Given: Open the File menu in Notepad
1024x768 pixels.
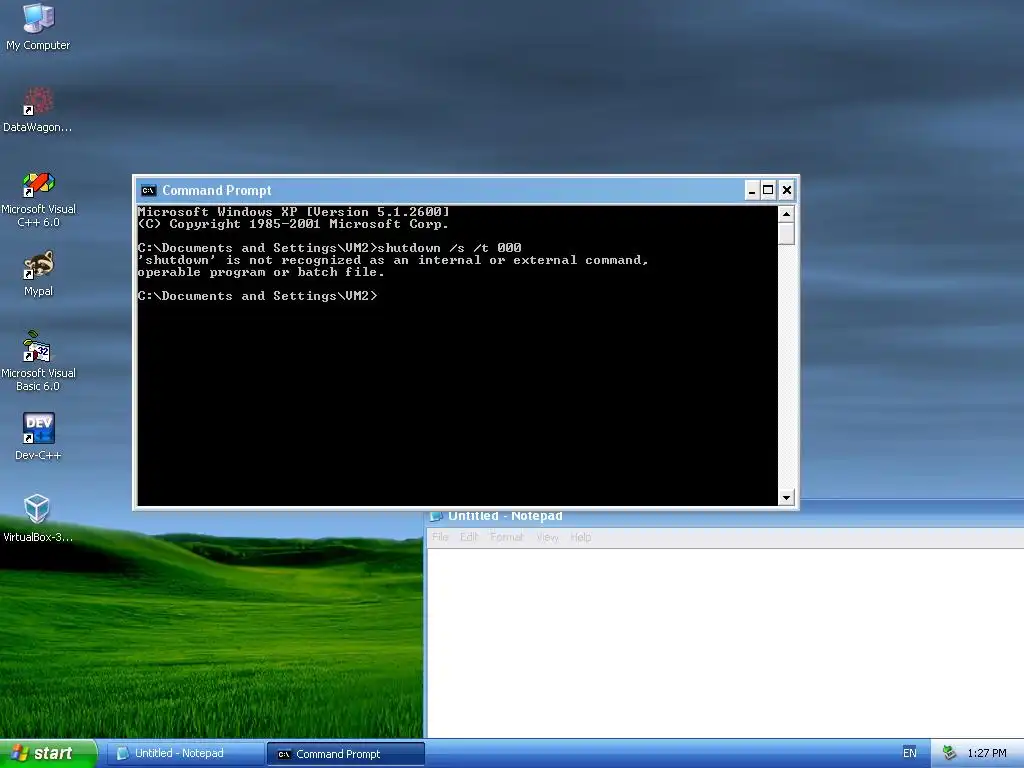Looking at the screenshot, I should (x=440, y=537).
